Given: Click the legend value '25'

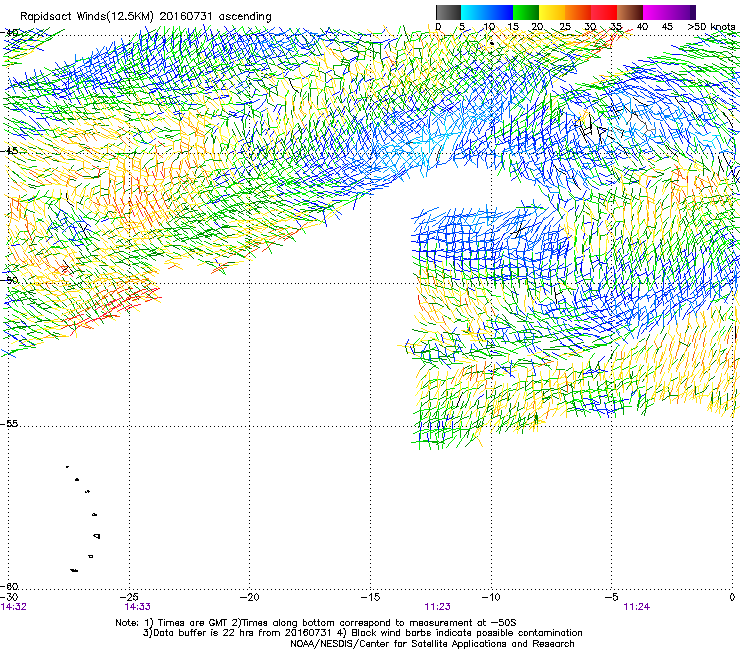Looking at the screenshot, I should (x=565, y=27).
